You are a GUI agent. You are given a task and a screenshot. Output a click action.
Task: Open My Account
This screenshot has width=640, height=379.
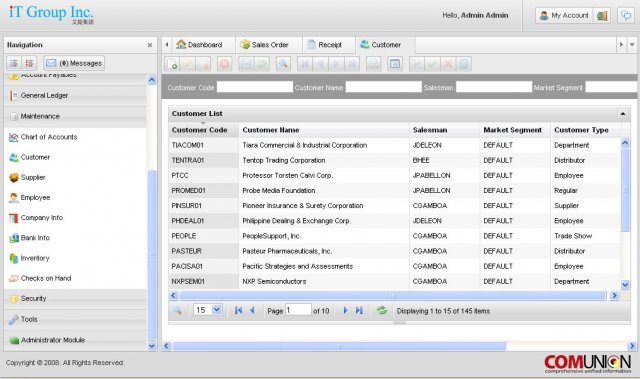565,16
